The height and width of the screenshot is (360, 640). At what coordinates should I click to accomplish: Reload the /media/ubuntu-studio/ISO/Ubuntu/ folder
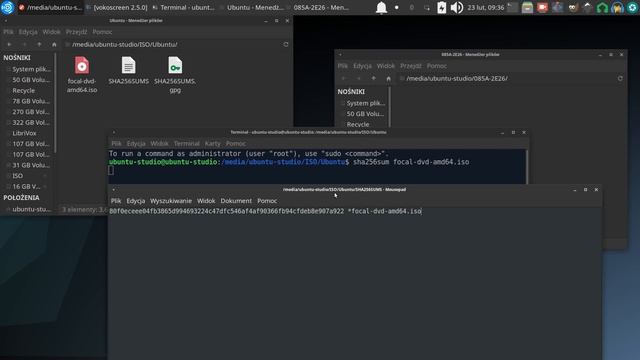(x=286, y=44)
